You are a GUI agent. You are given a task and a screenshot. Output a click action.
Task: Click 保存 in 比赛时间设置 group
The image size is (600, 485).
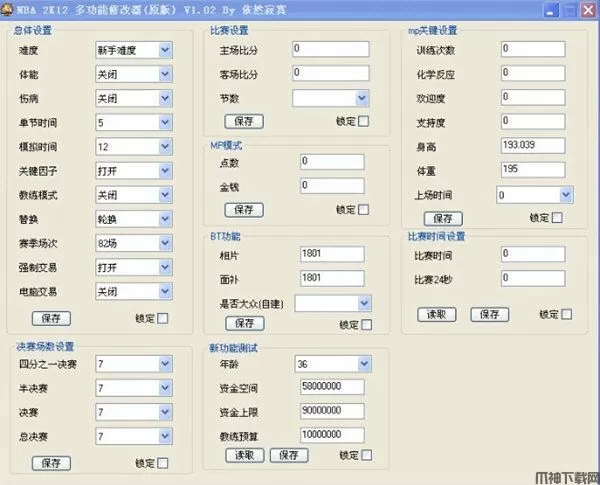coord(489,315)
